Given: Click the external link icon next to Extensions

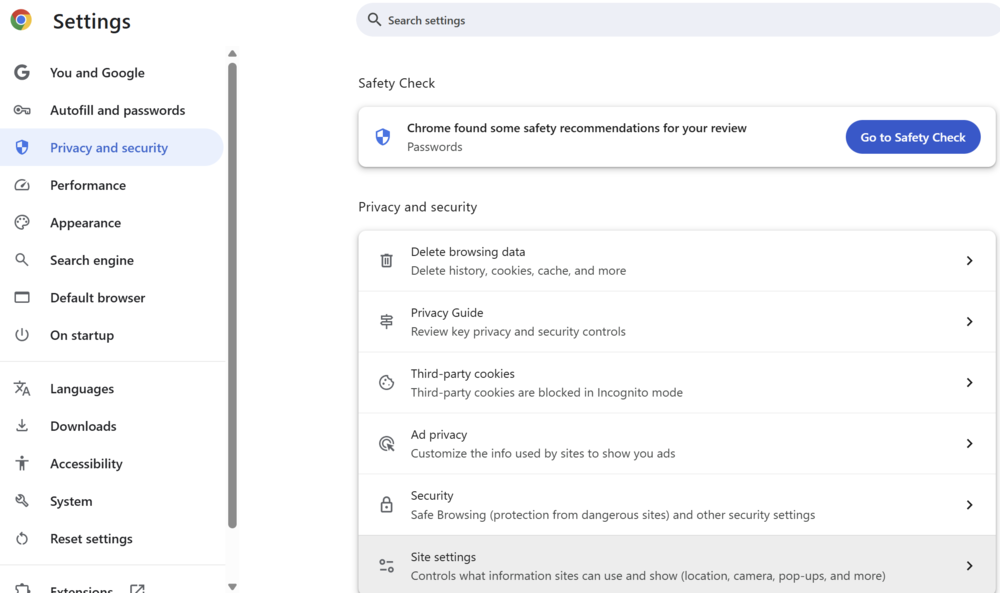Looking at the screenshot, I should tap(137, 589).
